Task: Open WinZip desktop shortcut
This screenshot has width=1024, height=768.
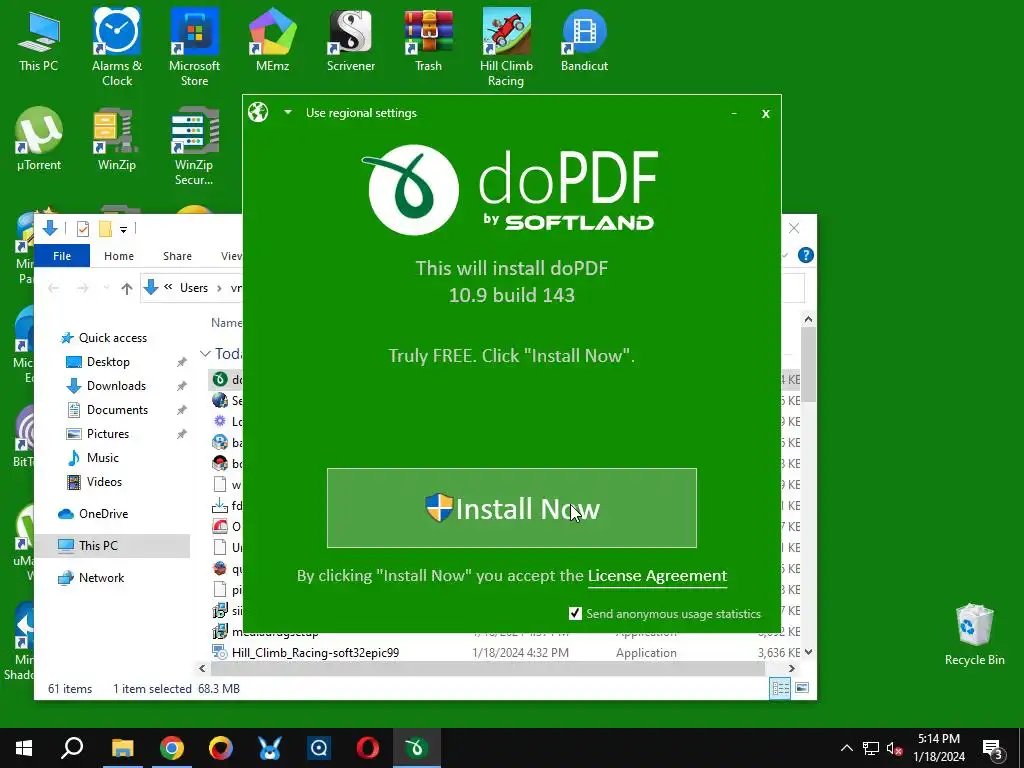Action: point(116,138)
